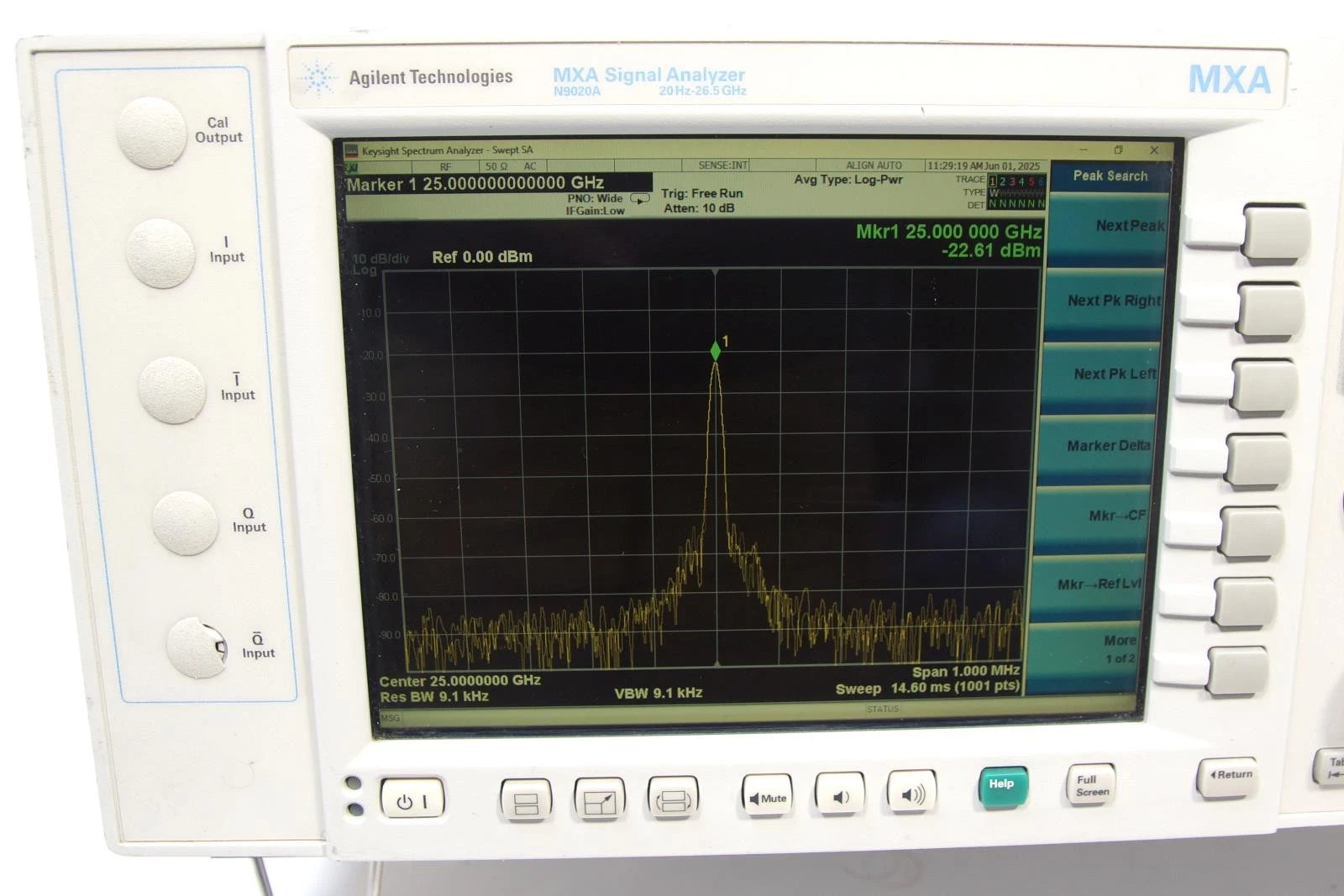Push the volume down button
Viewport: 1344px width, 896px height.
point(840,794)
